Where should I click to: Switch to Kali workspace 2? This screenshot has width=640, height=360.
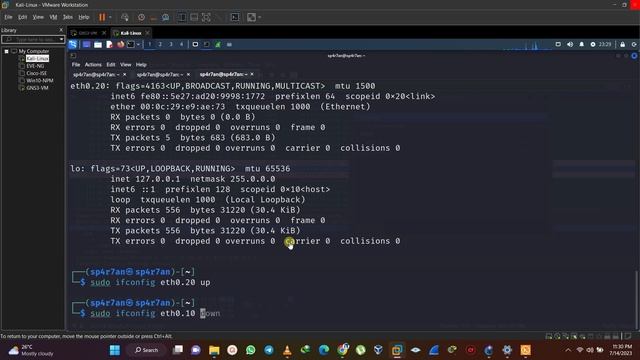point(160,44)
